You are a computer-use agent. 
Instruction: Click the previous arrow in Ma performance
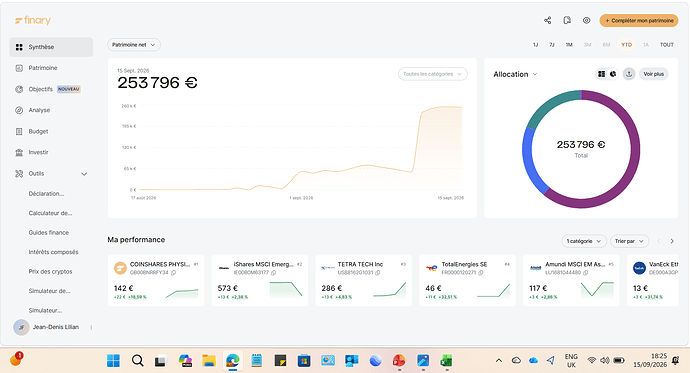[x=659, y=241]
